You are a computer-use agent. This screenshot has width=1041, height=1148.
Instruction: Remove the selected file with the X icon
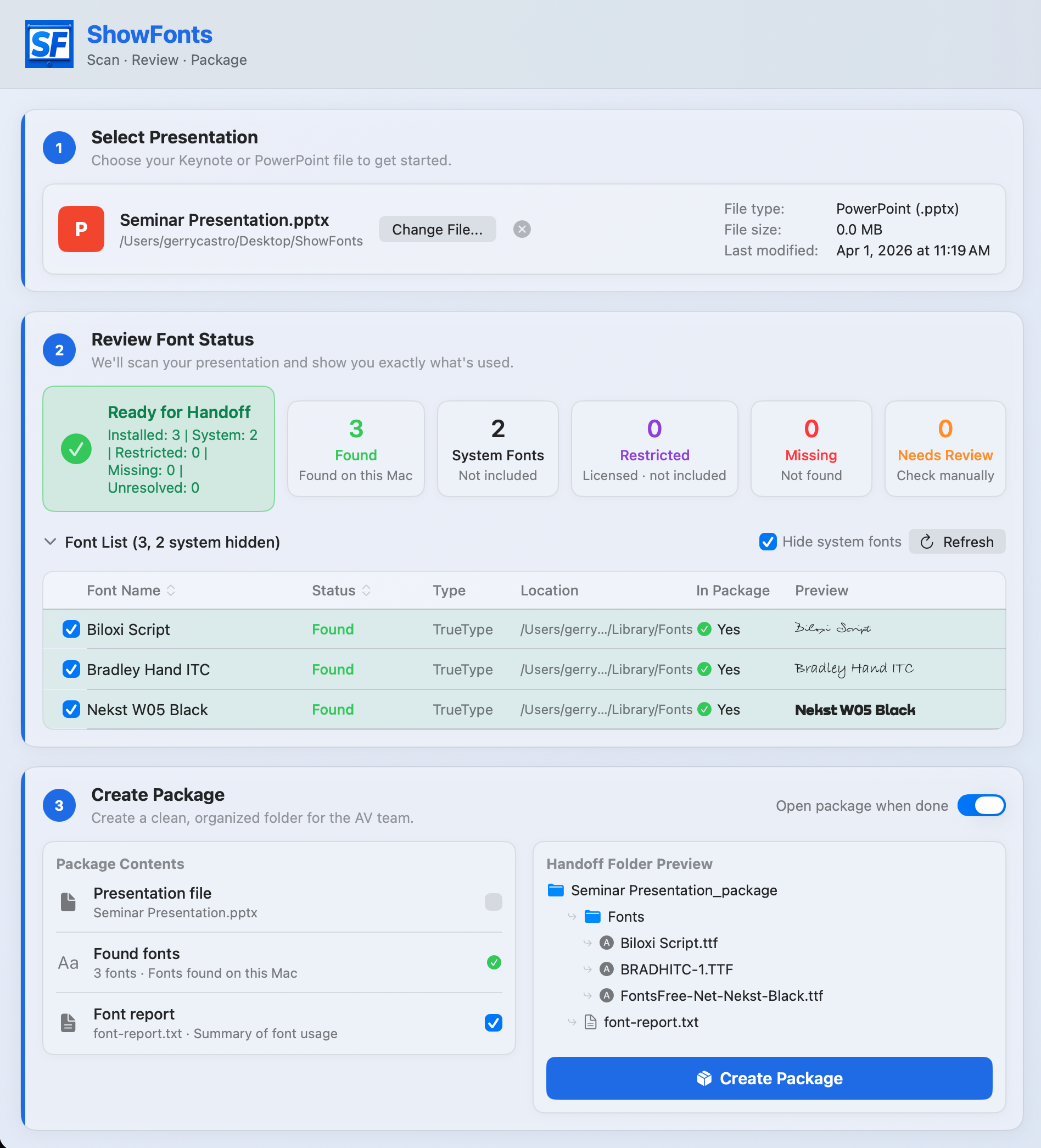(522, 230)
